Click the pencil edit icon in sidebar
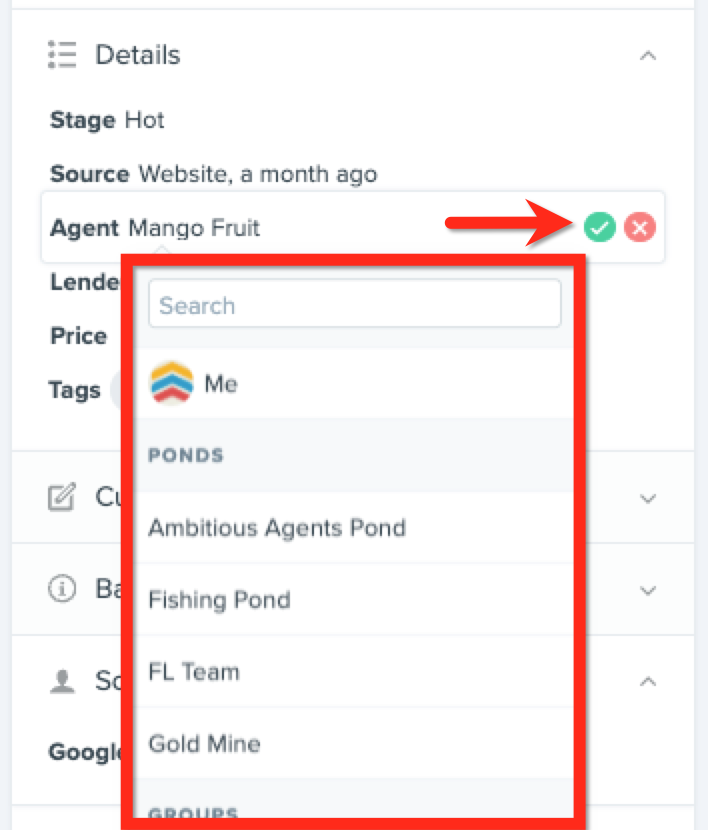Screen dimensions: 708x830 coord(62,497)
